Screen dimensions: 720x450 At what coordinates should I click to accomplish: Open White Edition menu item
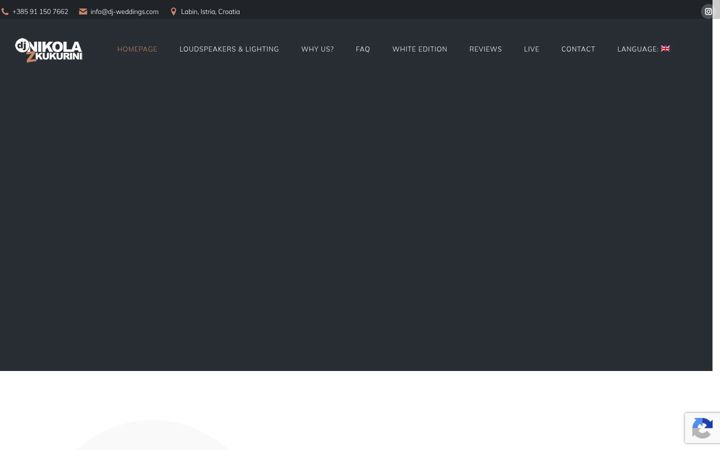tap(420, 49)
